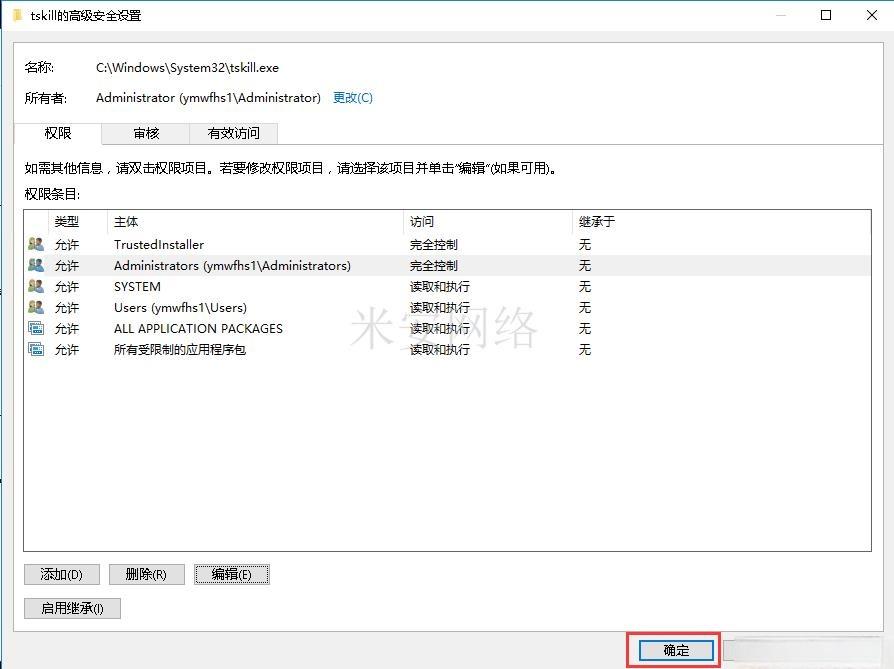Click 读取和执行 in the Users row
Screen dimensions: 894x669
(440, 307)
